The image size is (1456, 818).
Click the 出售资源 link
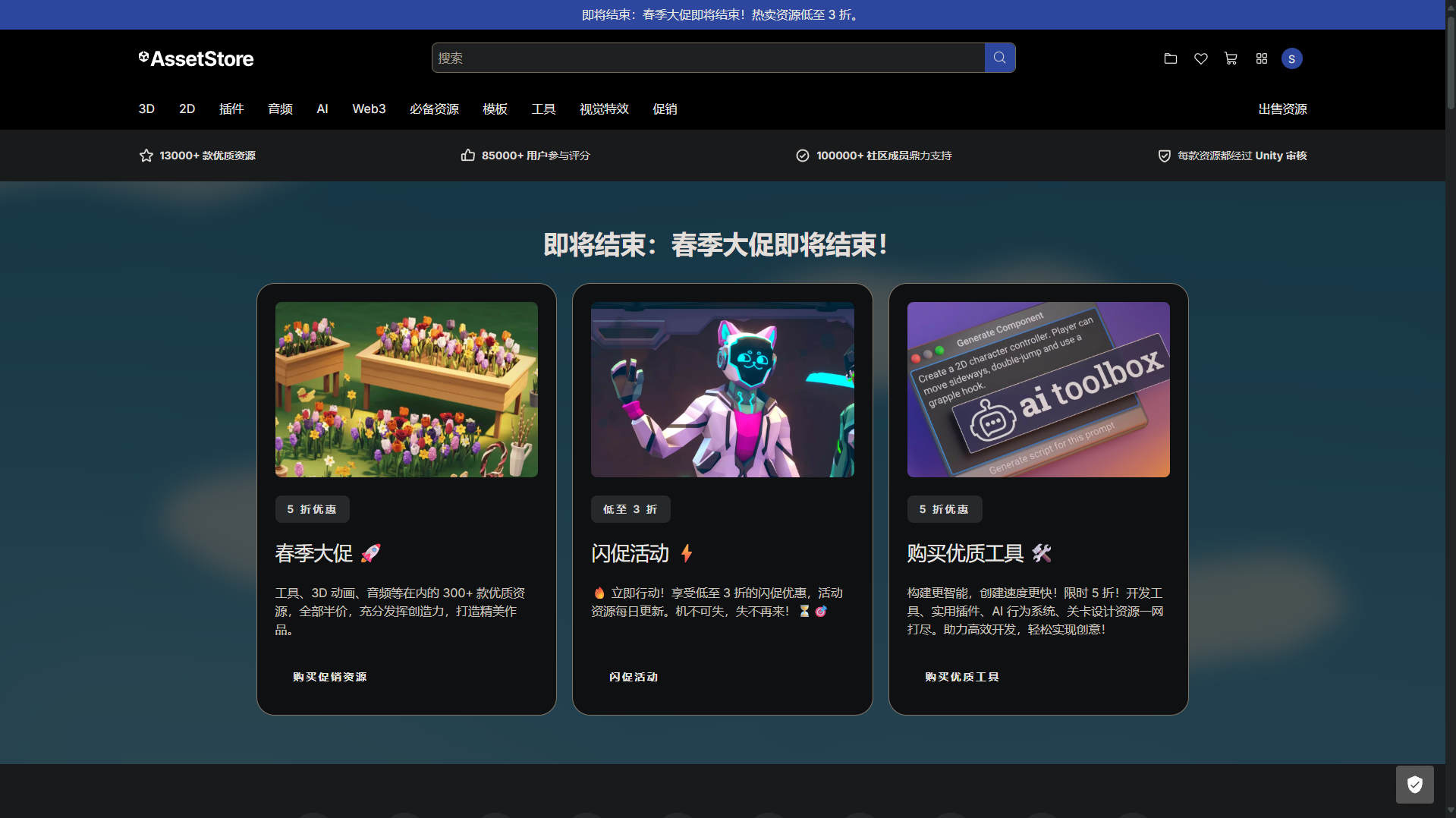click(x=1282, y=109)
